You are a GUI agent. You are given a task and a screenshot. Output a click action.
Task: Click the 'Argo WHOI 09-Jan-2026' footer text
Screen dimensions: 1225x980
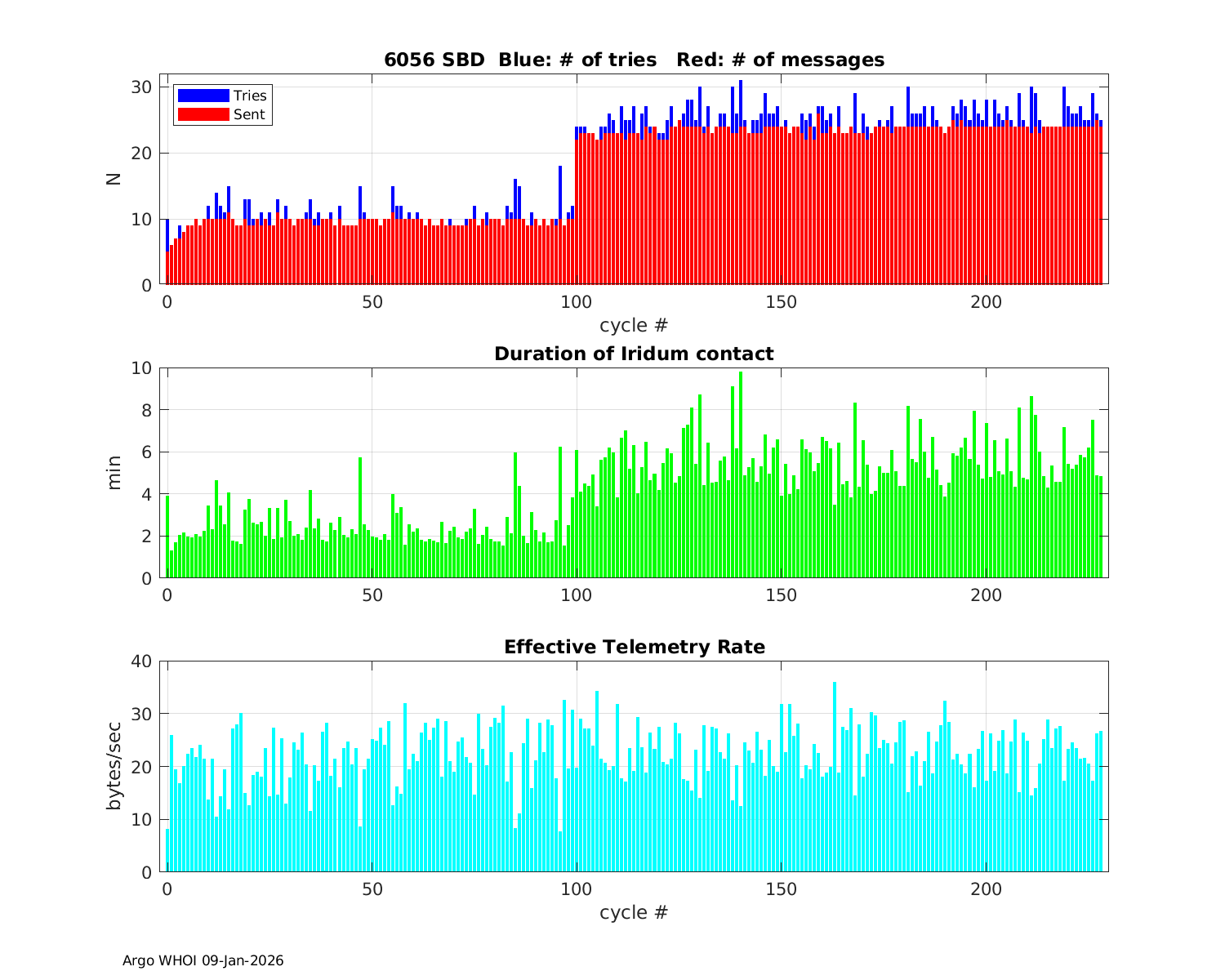(x=203, y=960)
